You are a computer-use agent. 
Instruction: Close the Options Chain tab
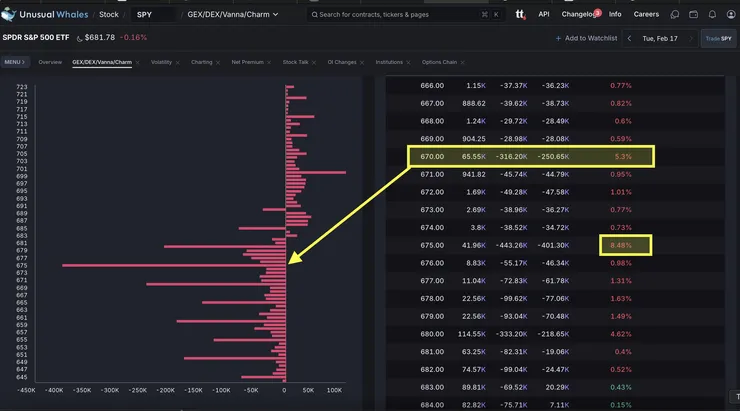[462, 63]
